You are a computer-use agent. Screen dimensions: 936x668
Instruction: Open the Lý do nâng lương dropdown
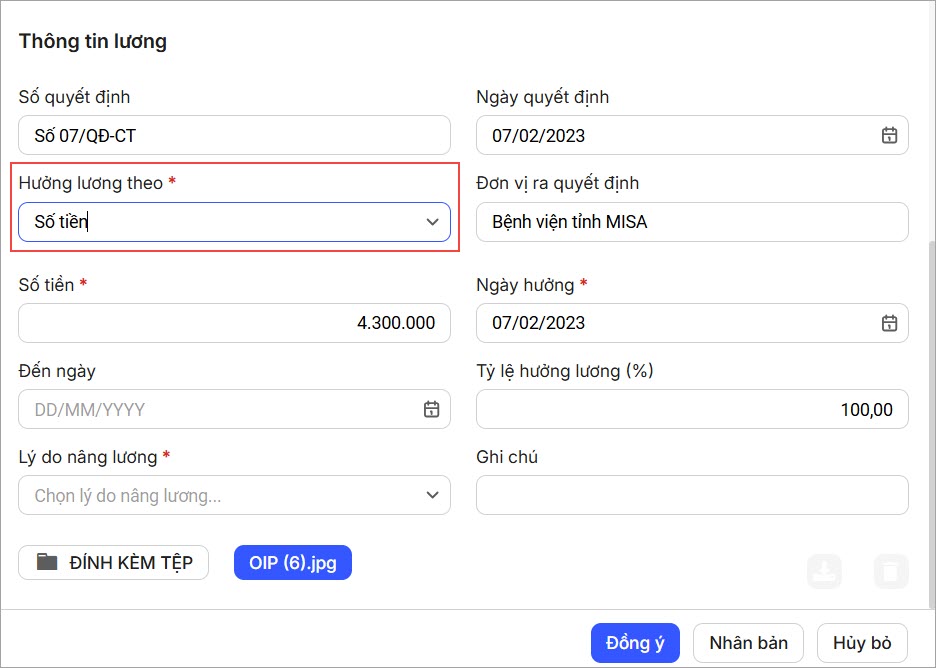click(x=432, y=495)
